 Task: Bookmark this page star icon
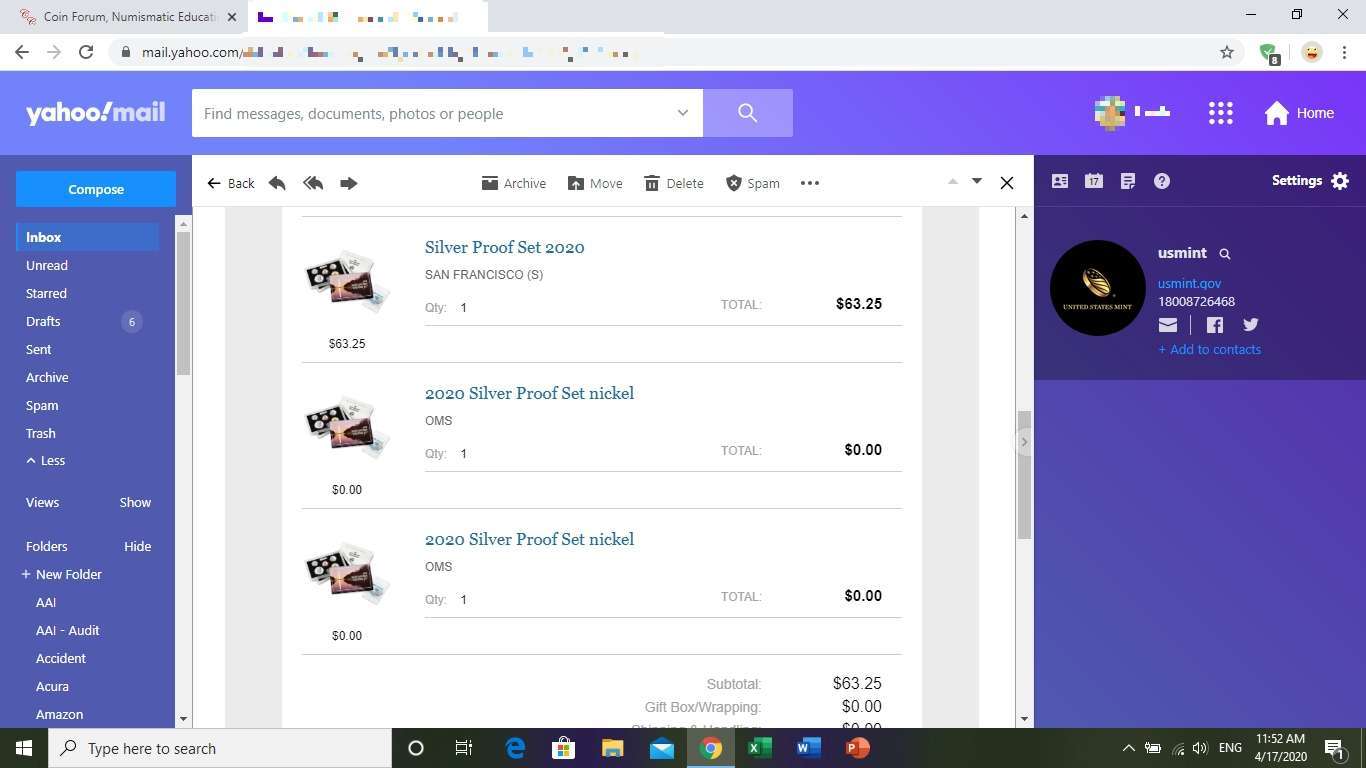1227,52
